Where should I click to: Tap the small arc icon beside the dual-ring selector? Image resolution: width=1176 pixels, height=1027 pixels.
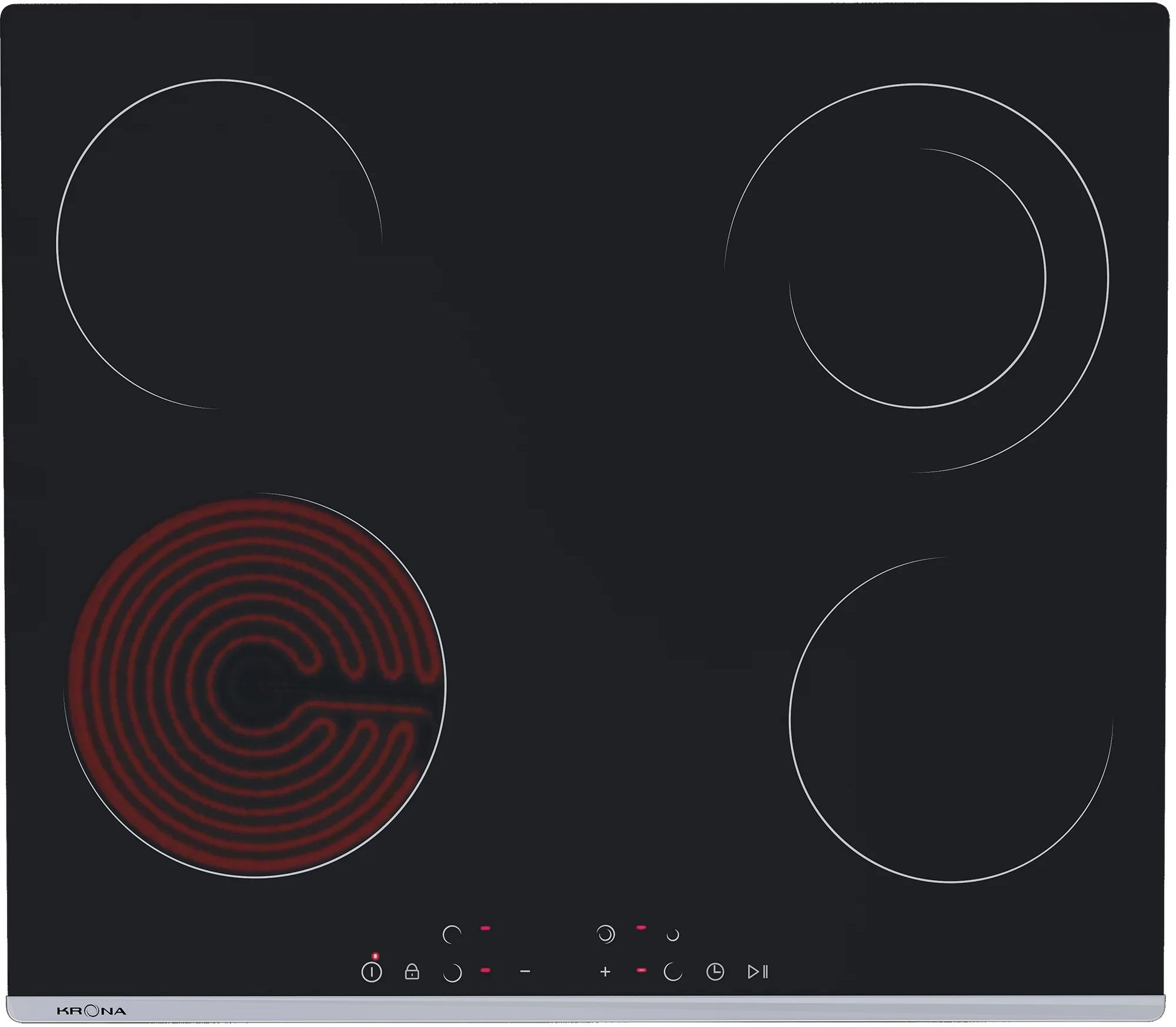tap(673, 935)
